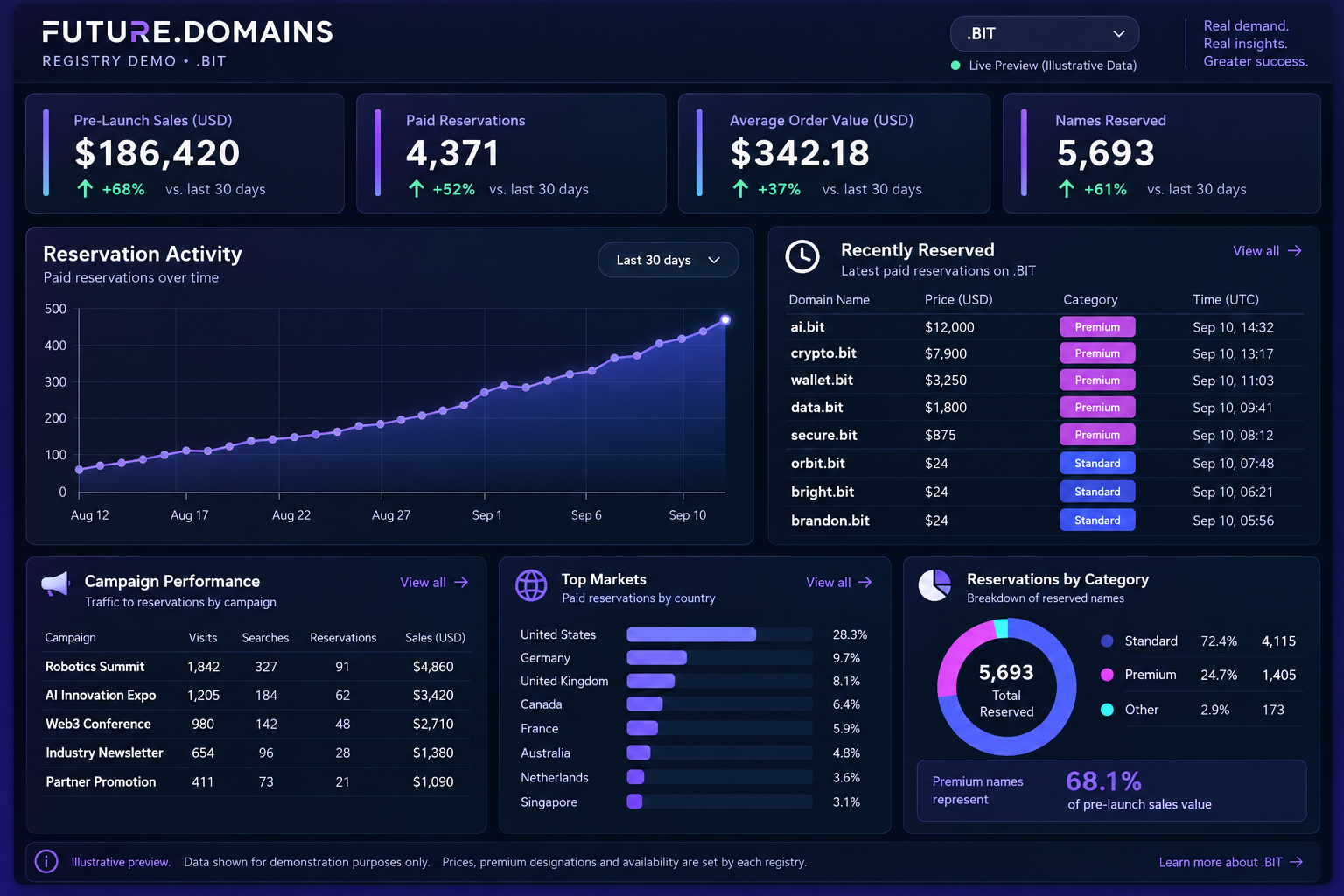
Task: Click the Time (UTC) column header
Action: pyautogui.click(x=1226, y=300)
